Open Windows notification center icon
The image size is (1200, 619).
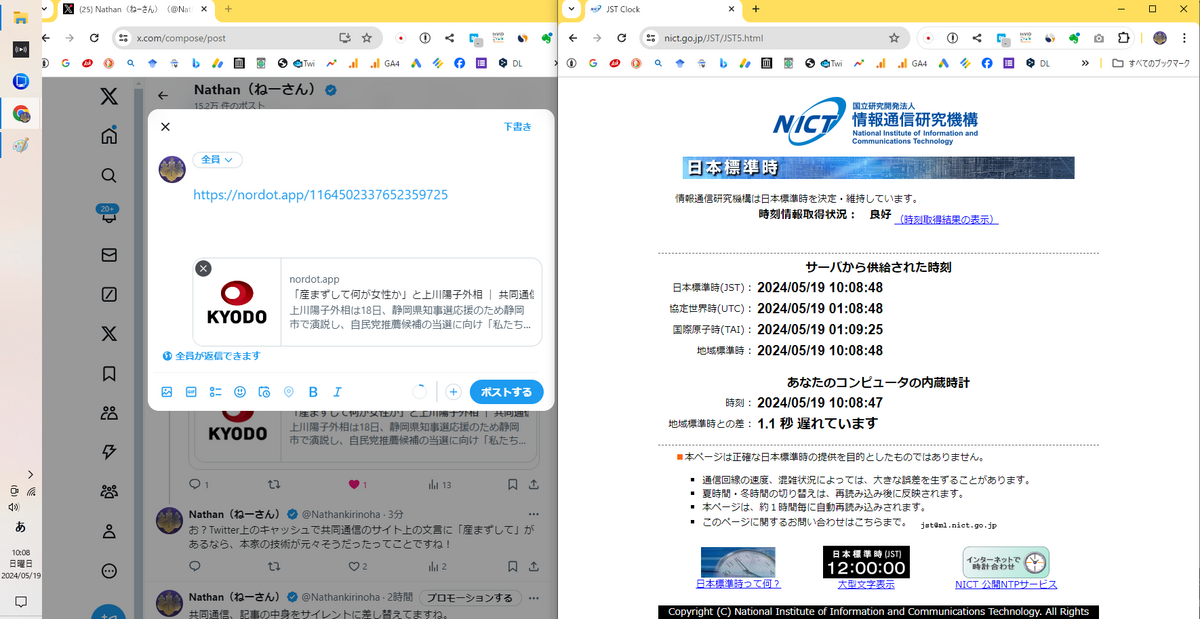(20, 602)
